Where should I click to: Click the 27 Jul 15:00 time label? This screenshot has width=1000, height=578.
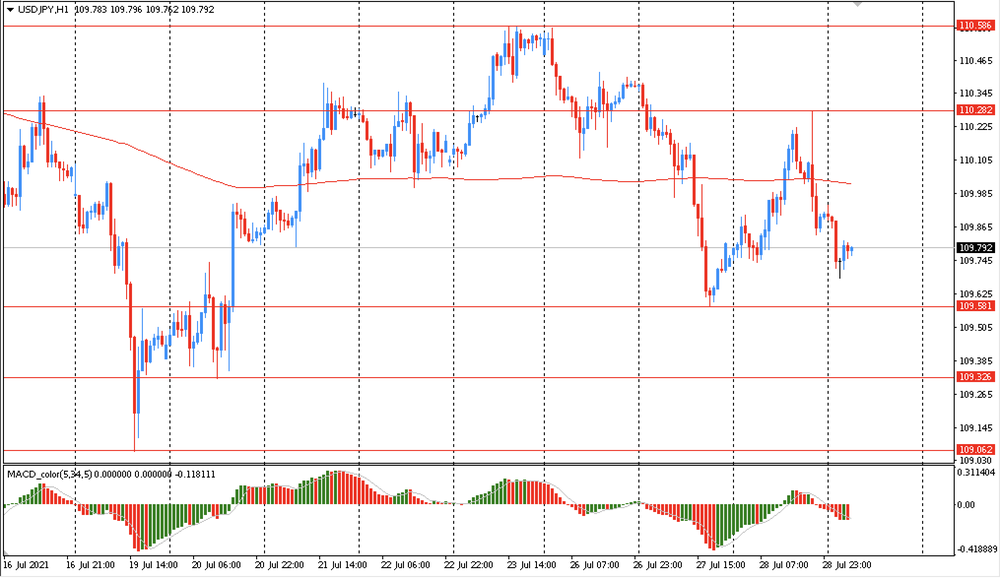(721, 565)
